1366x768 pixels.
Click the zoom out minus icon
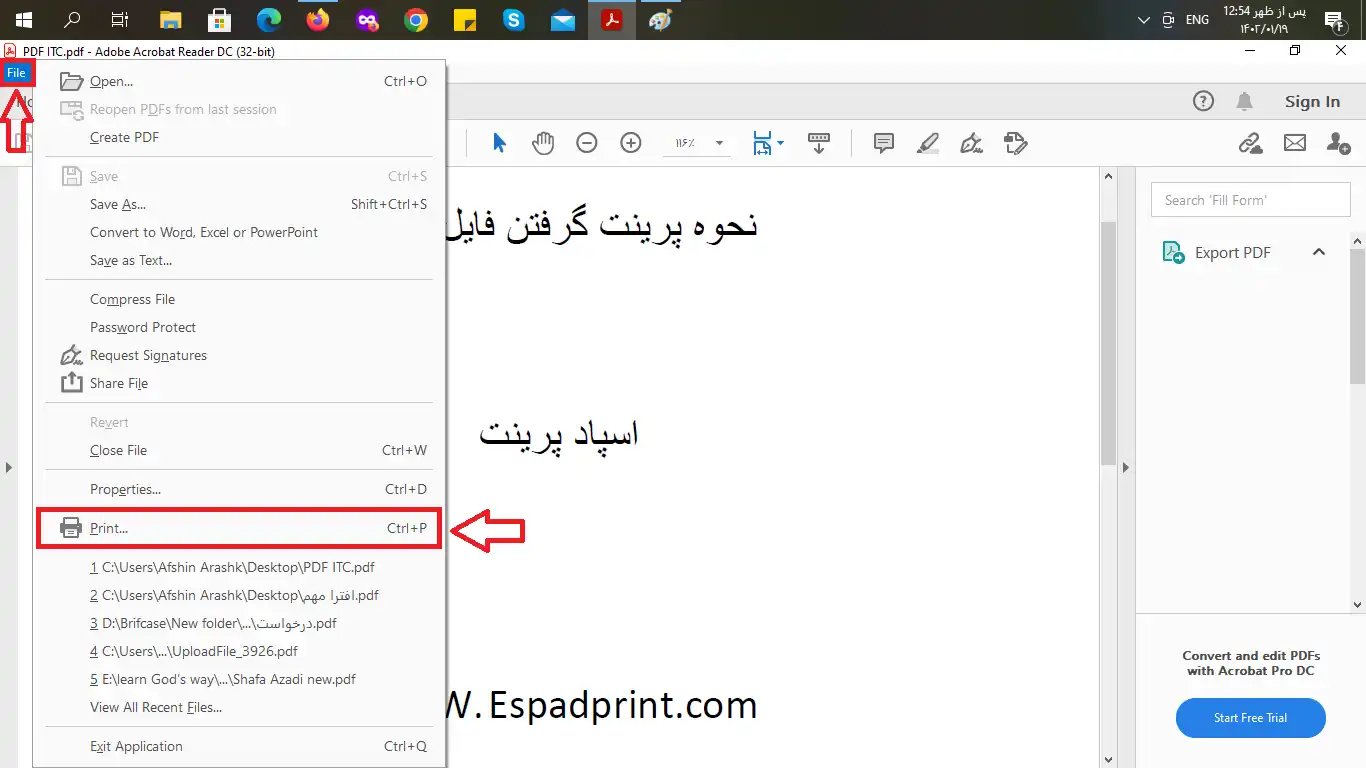coord(587,143)
